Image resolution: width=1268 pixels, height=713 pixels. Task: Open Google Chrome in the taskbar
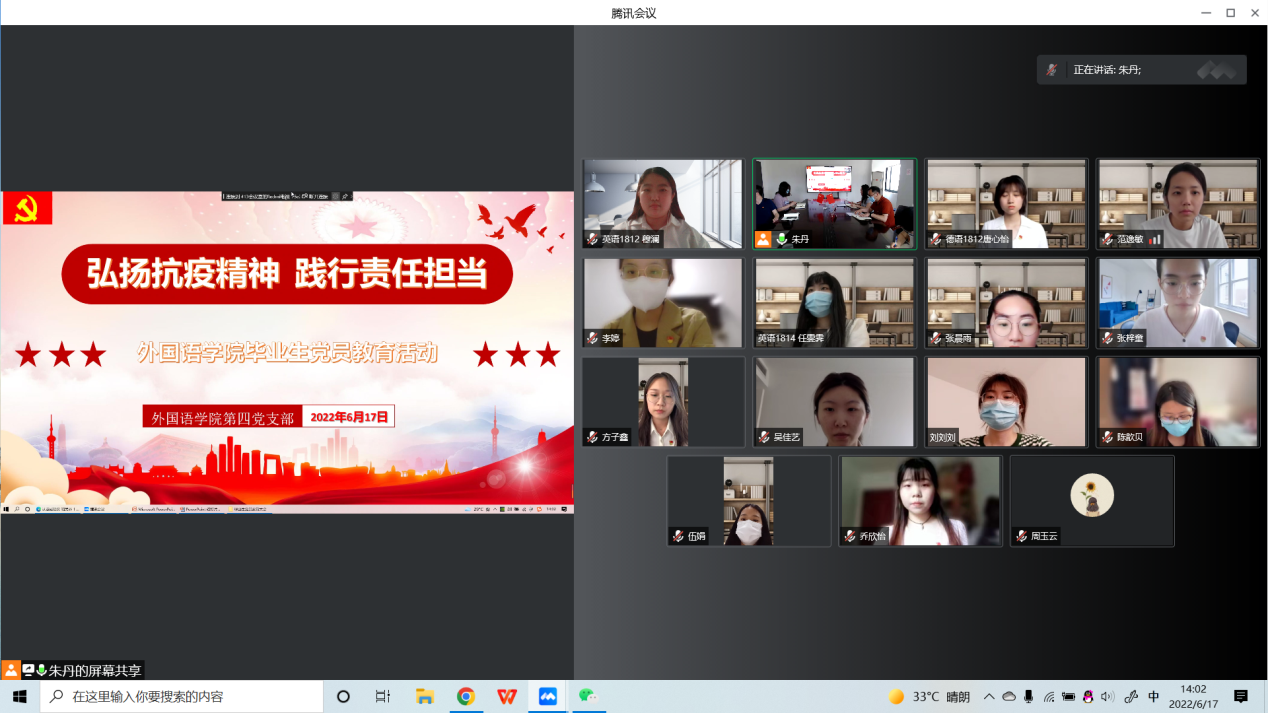pyautogui.click(x=466, y=697)
